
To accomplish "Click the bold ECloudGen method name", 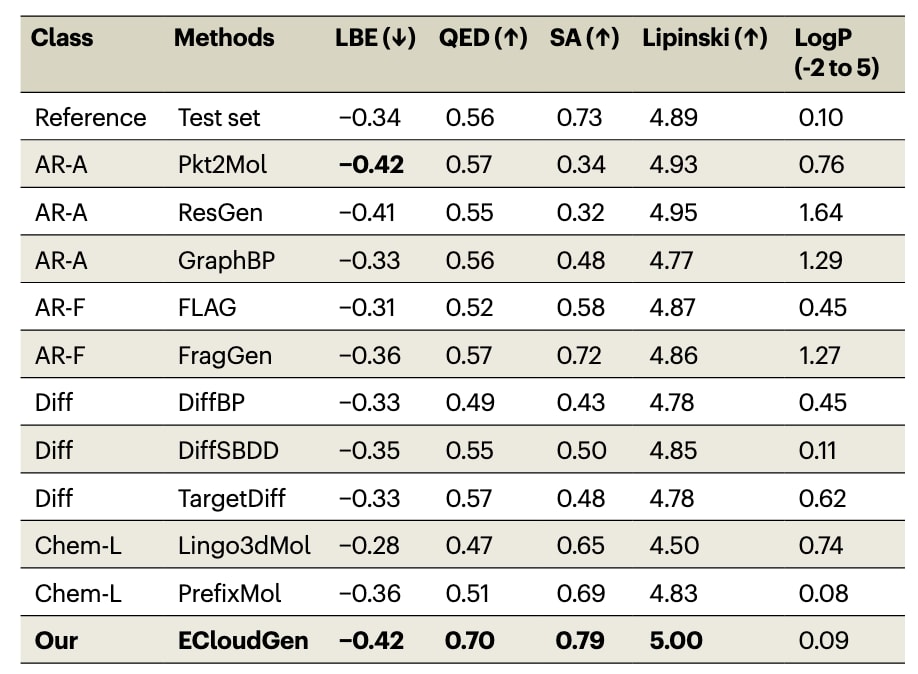I will pos(243,640).
